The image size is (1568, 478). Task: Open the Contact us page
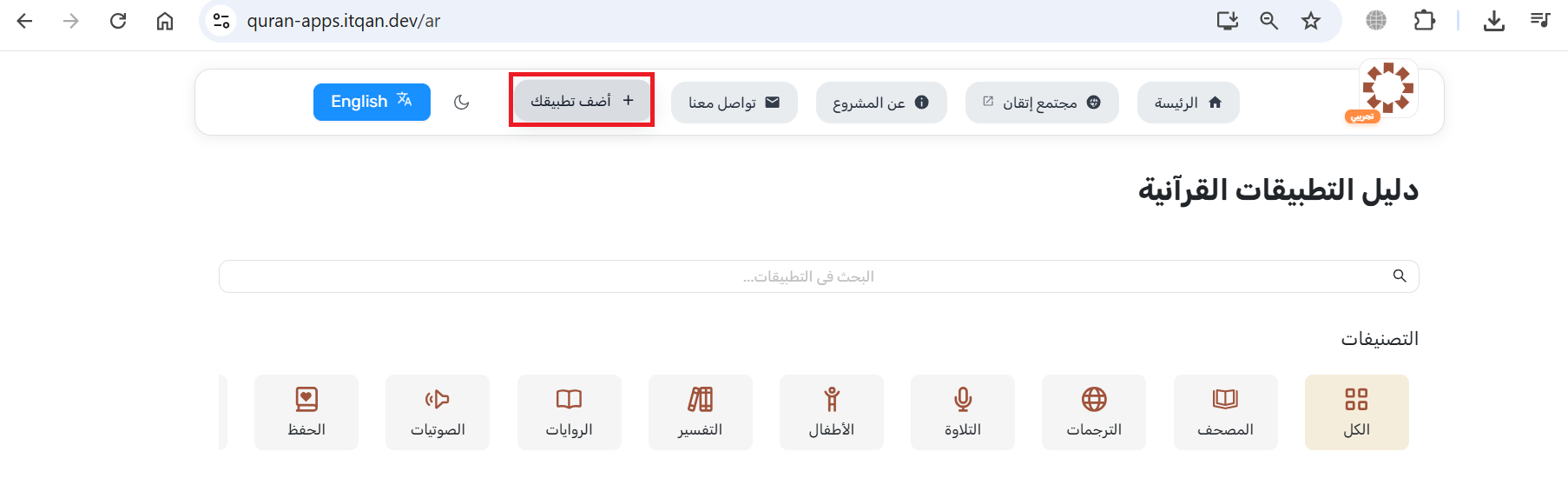point(734,103)
